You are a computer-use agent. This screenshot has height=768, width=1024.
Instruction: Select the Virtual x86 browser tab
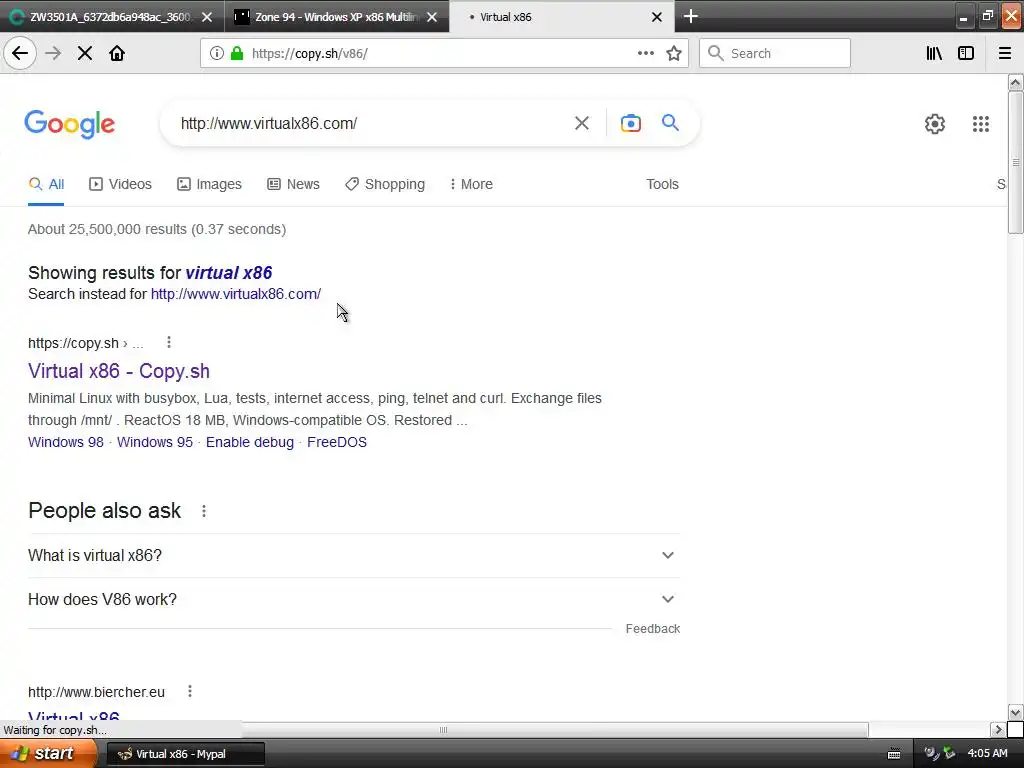tap(562, 17)
